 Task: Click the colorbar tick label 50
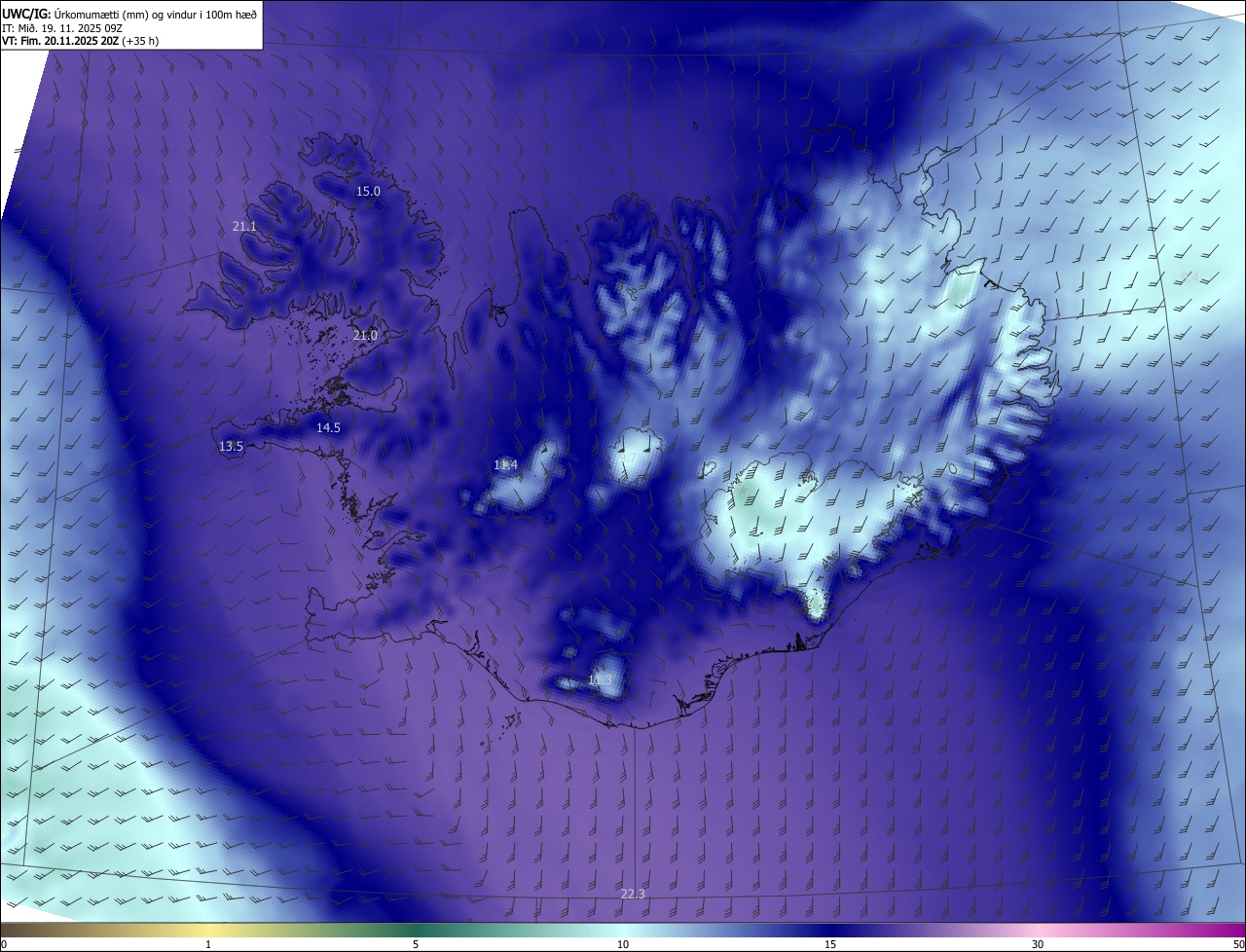[1237, 944]
